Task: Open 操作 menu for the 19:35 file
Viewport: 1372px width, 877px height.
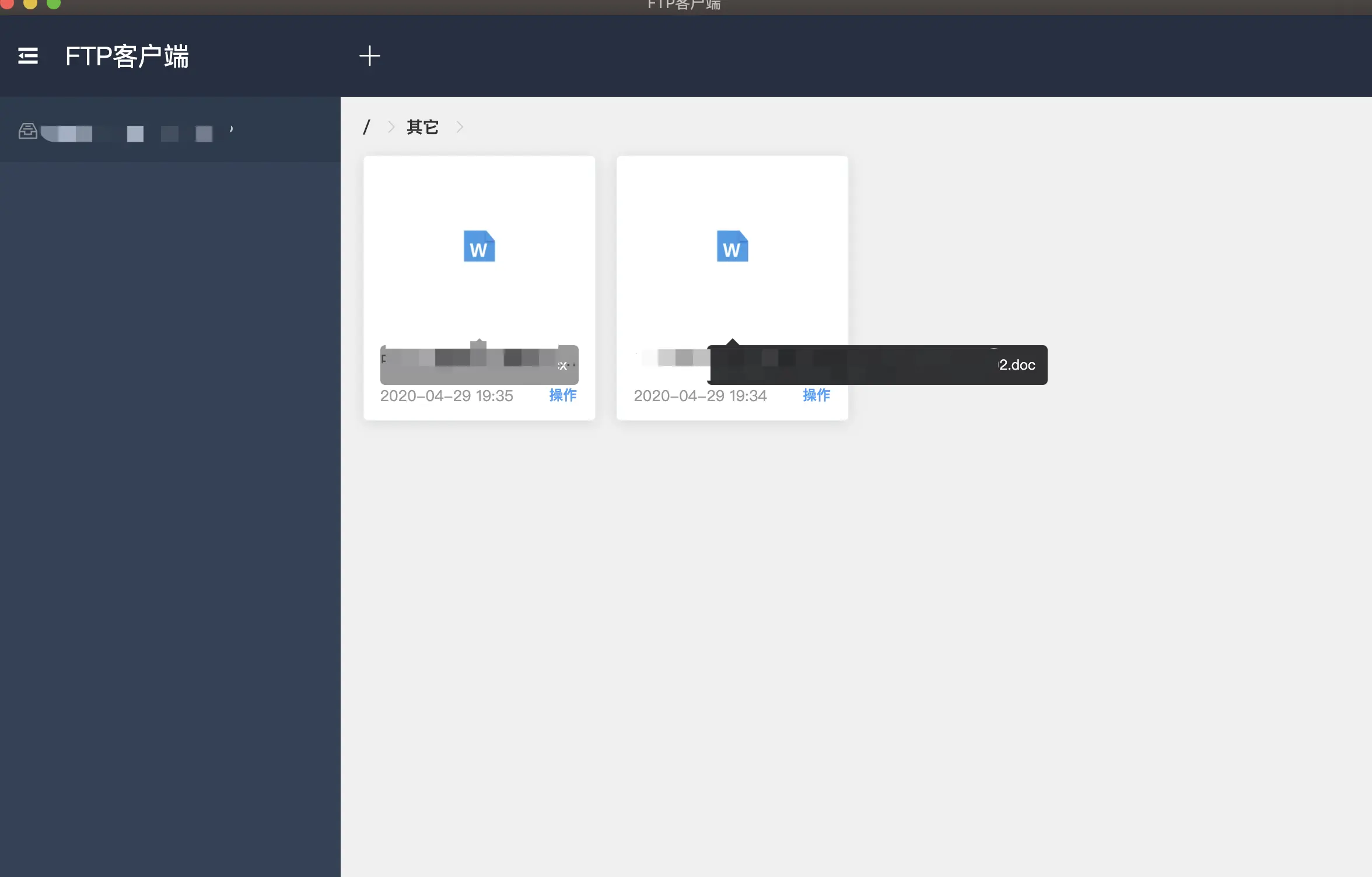Action: click(562, 395)
